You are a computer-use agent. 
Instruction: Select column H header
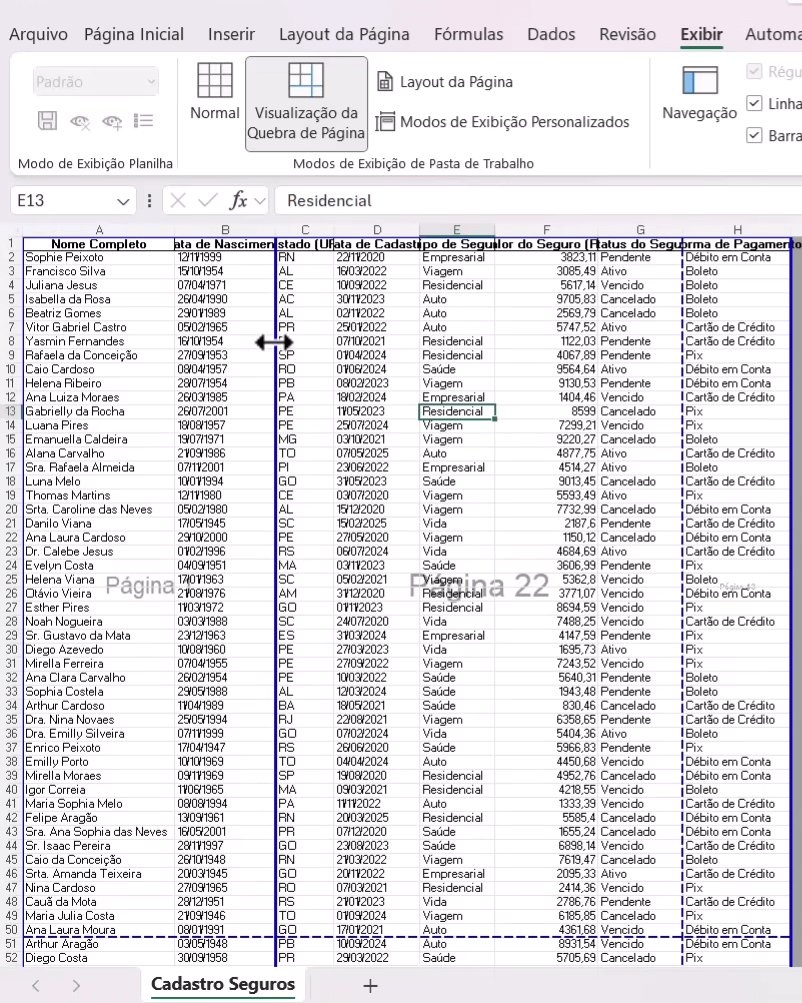[x=737, y=230]
